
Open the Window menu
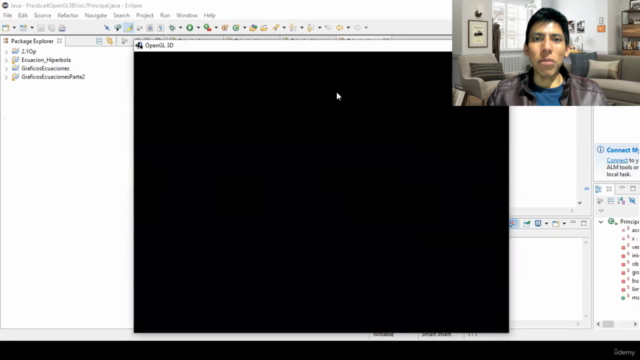click(187, 16)
